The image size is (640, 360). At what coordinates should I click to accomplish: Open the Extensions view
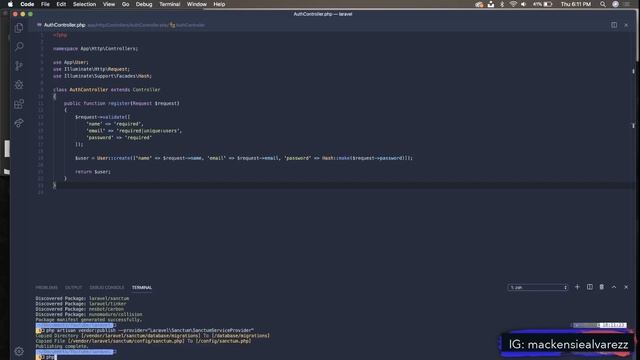click(19, 104)
